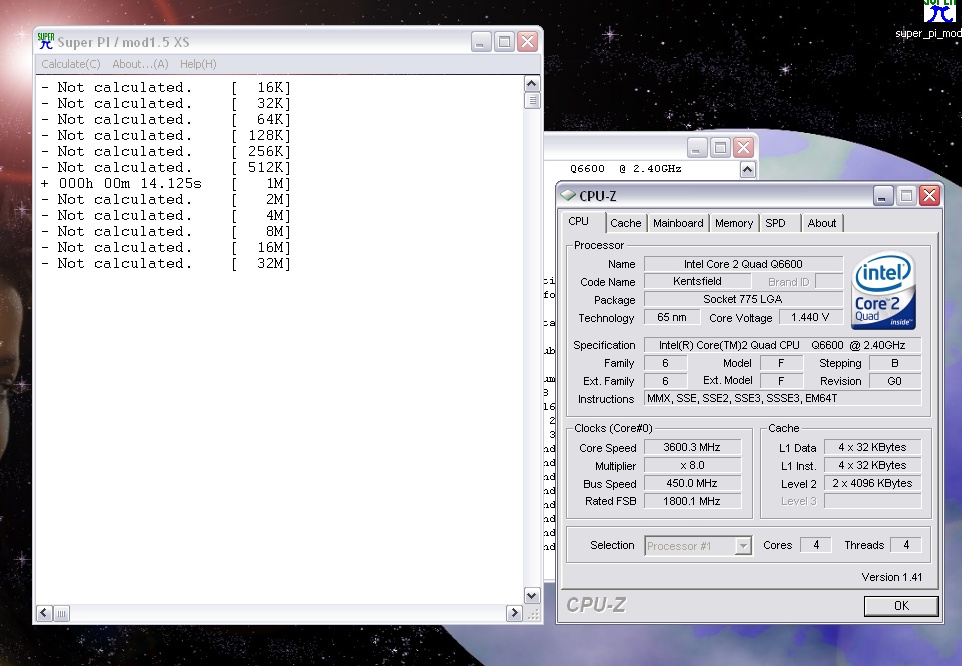
Task: Click the scroll up arrow in background window
Action: click(747, 170)
